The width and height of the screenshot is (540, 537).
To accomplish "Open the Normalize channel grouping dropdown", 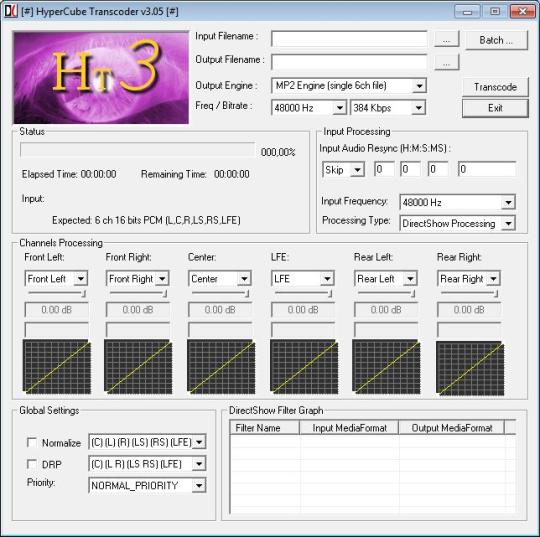I will [147, 442].
